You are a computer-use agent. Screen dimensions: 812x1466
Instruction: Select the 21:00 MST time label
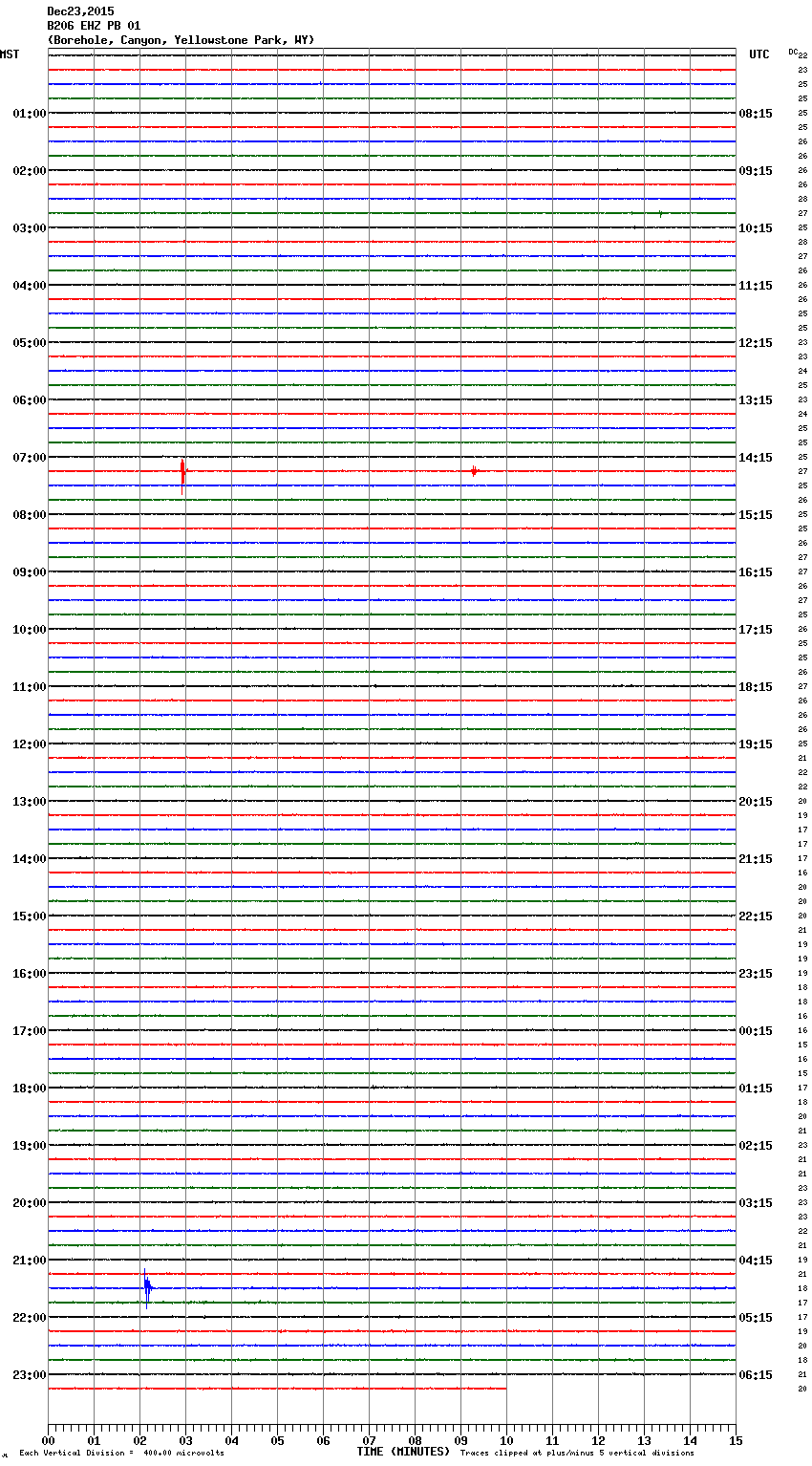tap(29, 1261)
